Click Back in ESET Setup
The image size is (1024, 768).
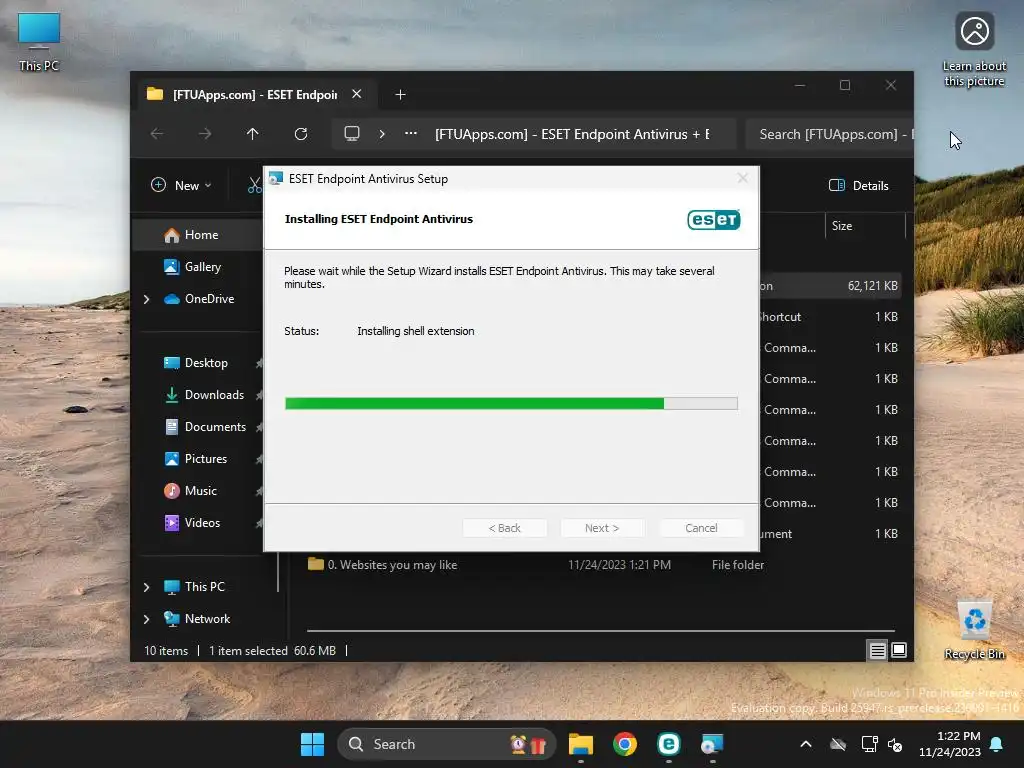tap(504, 528)
